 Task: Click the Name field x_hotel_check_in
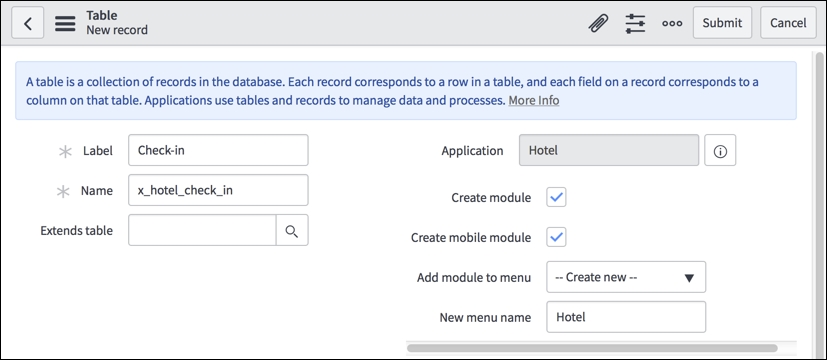pyautogui.click(x=218, y=190)
